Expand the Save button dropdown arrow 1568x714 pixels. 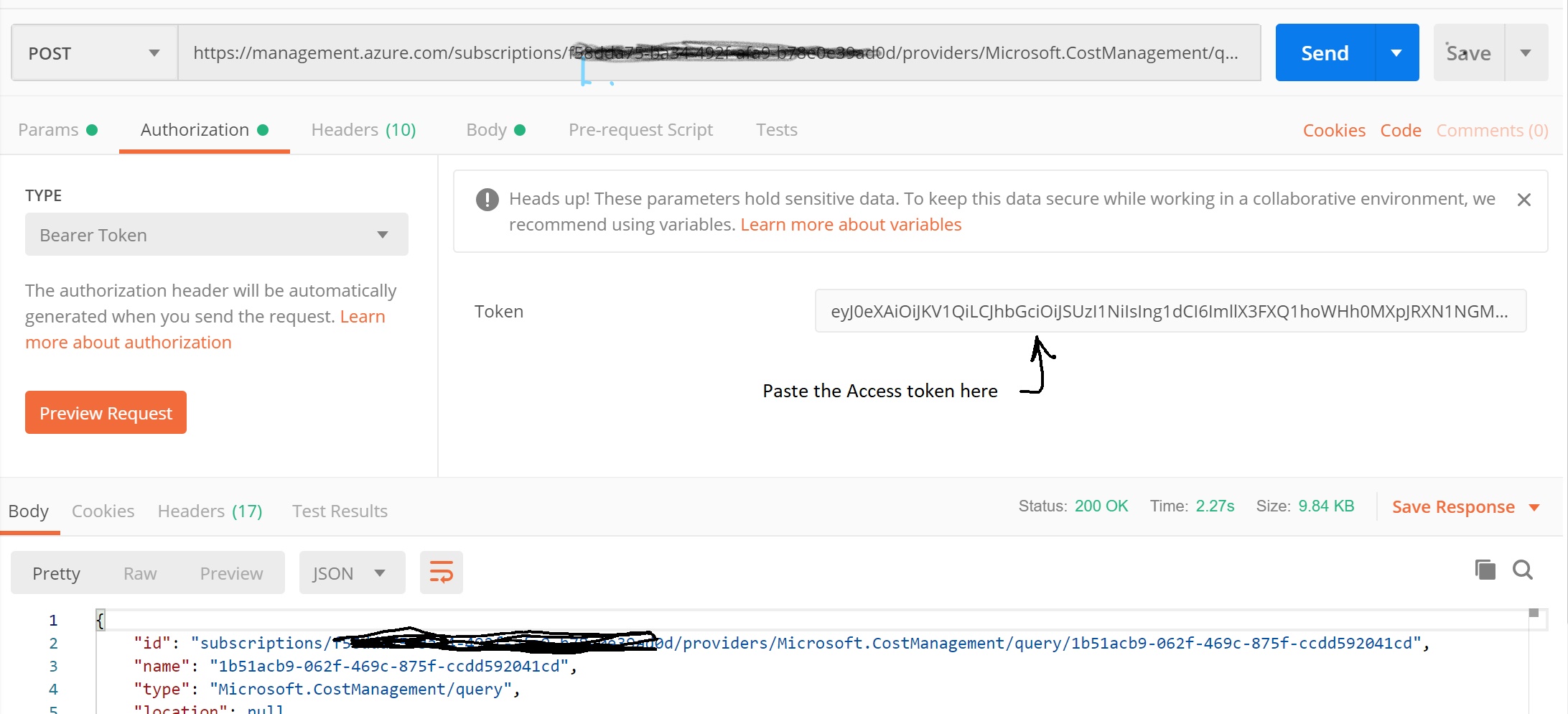(x=1526, y=53)
